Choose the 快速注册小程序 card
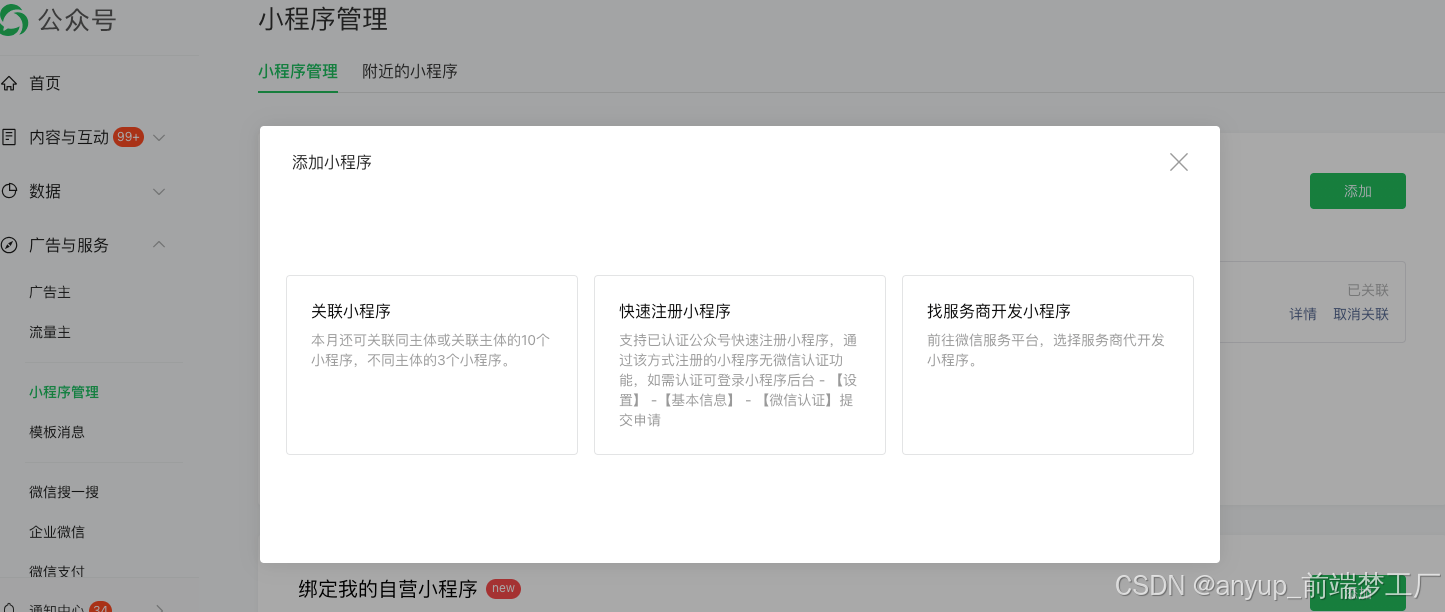Viewport: 1445px width, 612px height. 740,365
